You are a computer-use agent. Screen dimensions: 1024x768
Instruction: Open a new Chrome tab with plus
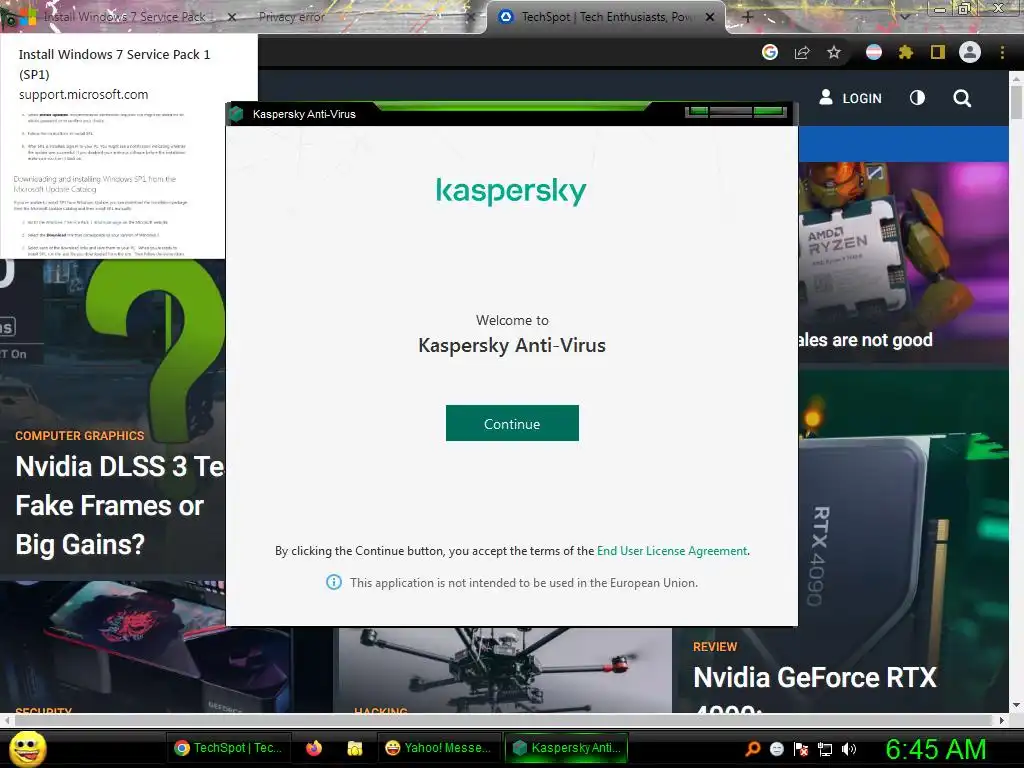748,17
